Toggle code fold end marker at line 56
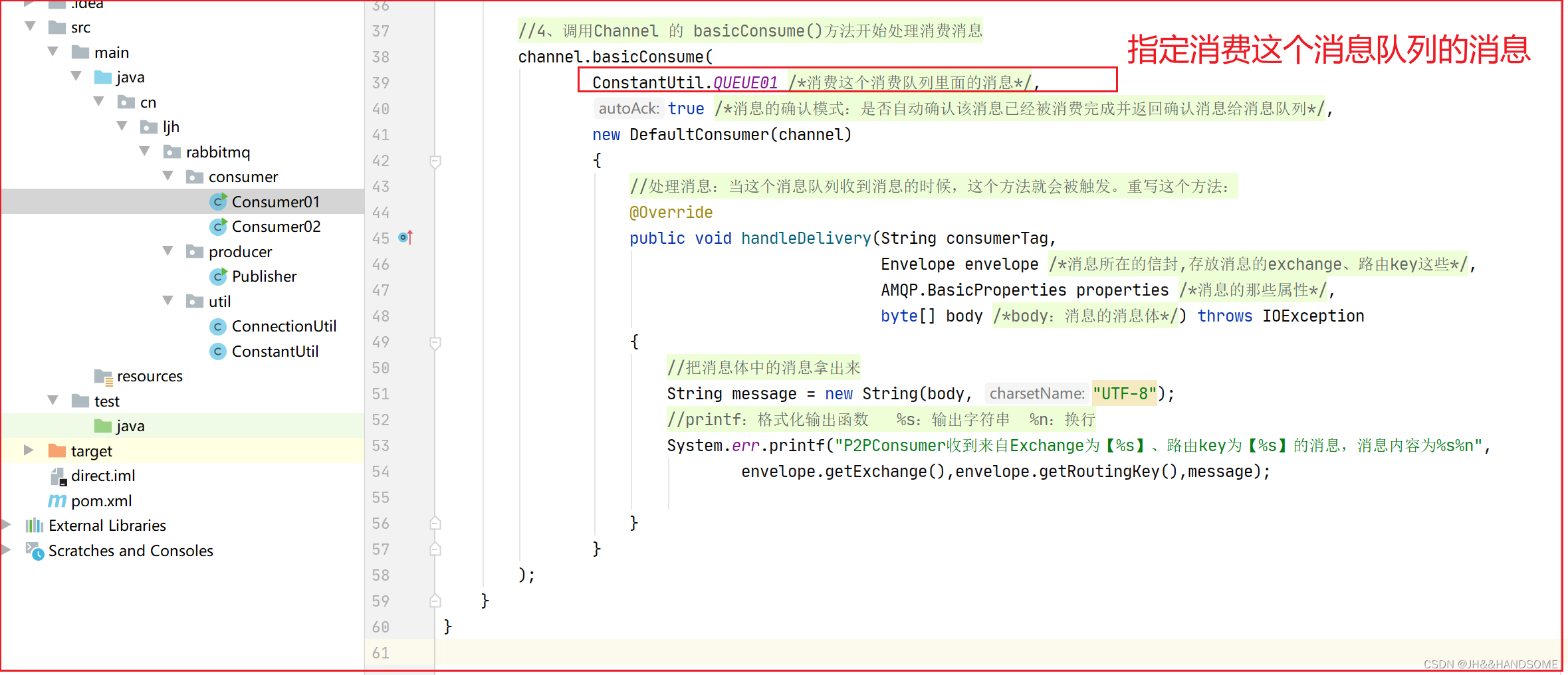1568x675 pixels. [435, 523]
